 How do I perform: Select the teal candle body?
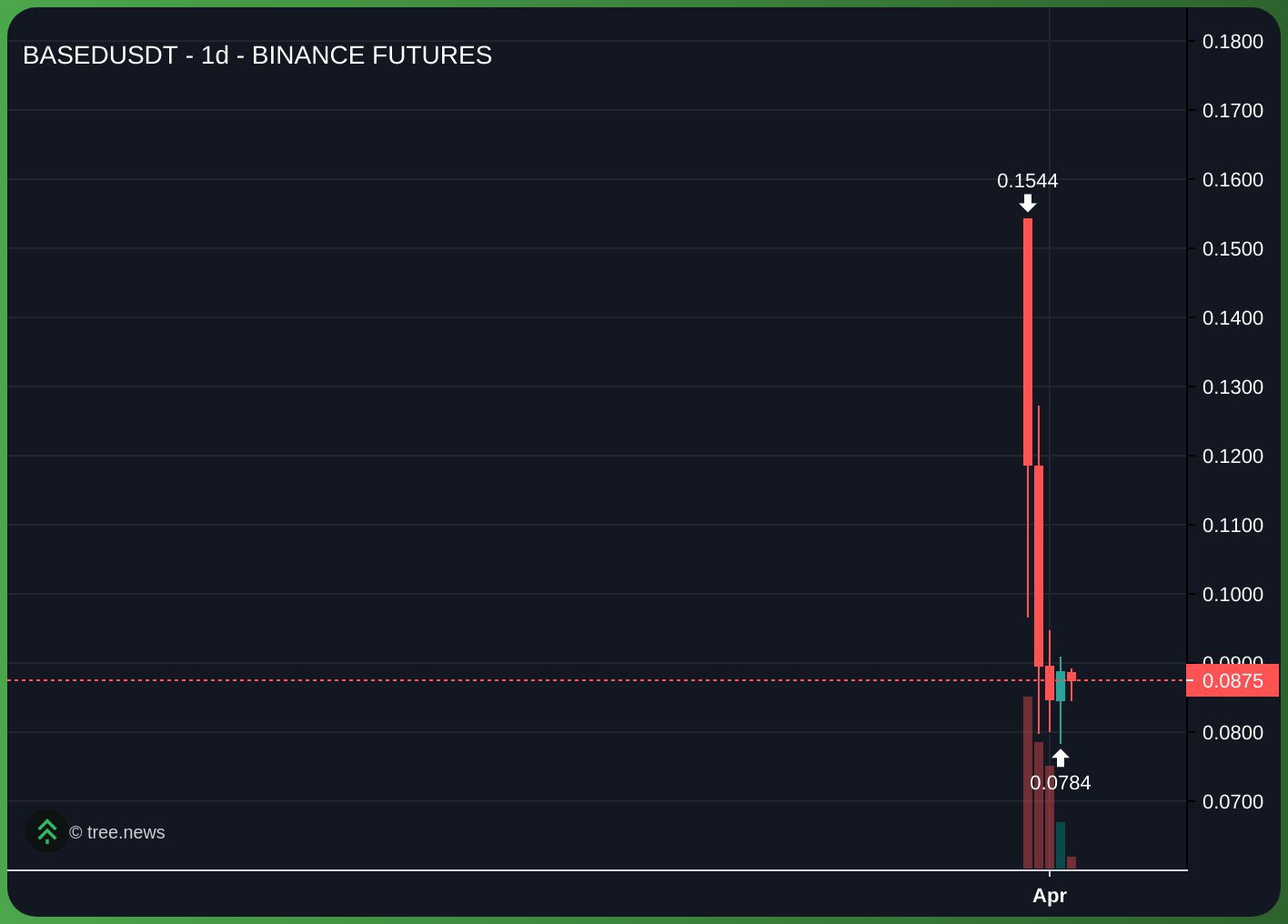pyautogui.click(x=1061, y=687)
